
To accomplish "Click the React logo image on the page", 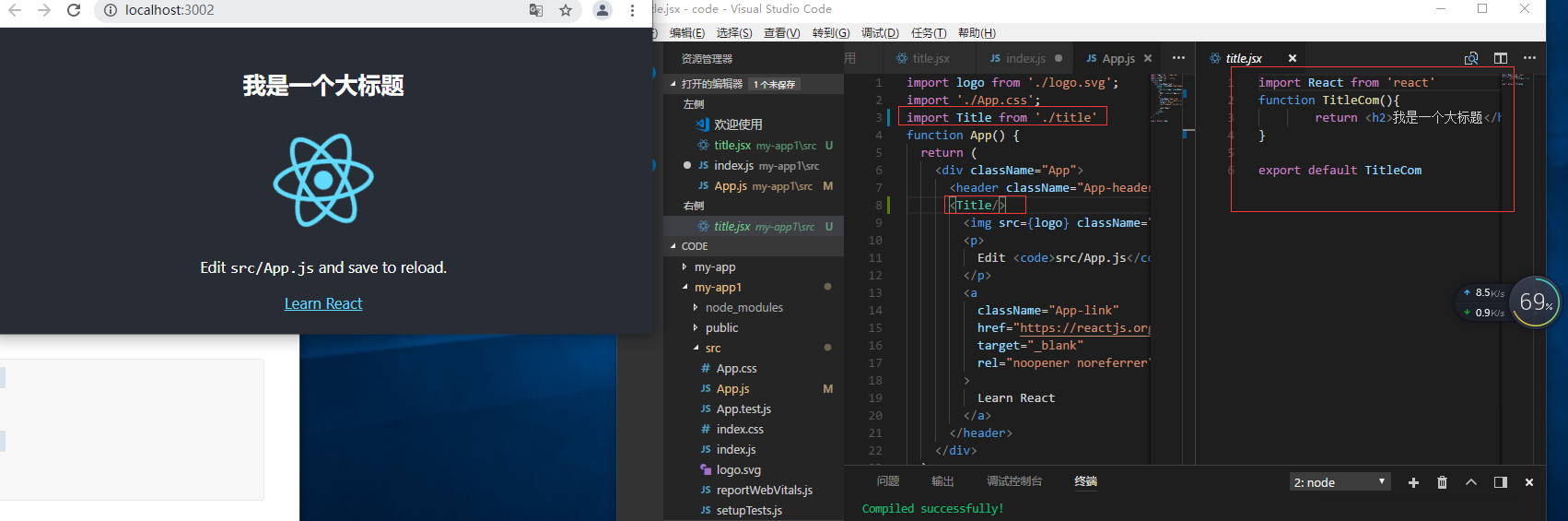I will 323,180.
